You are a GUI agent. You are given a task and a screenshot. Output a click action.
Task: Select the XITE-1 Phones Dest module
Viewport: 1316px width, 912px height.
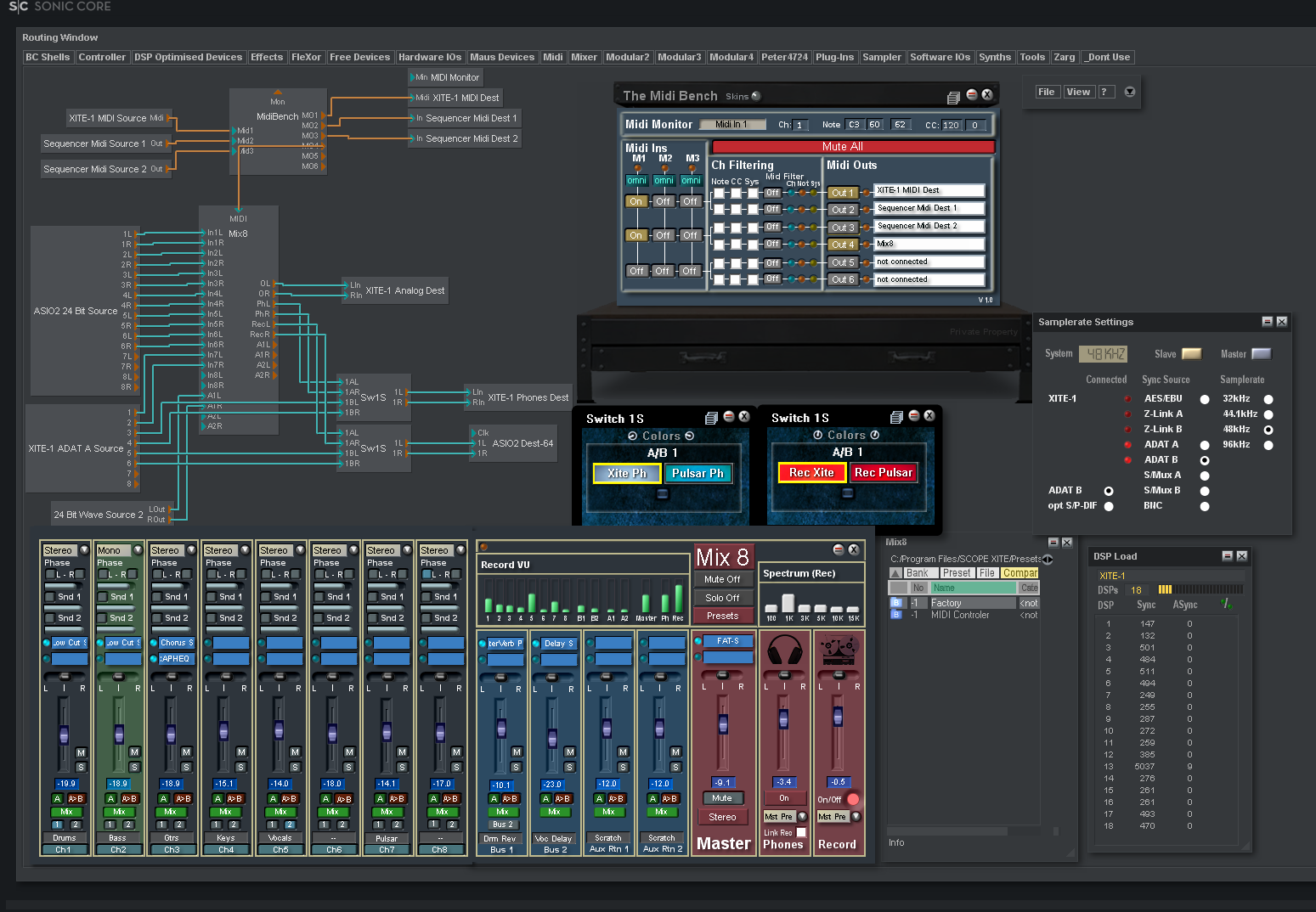point(519,397)
